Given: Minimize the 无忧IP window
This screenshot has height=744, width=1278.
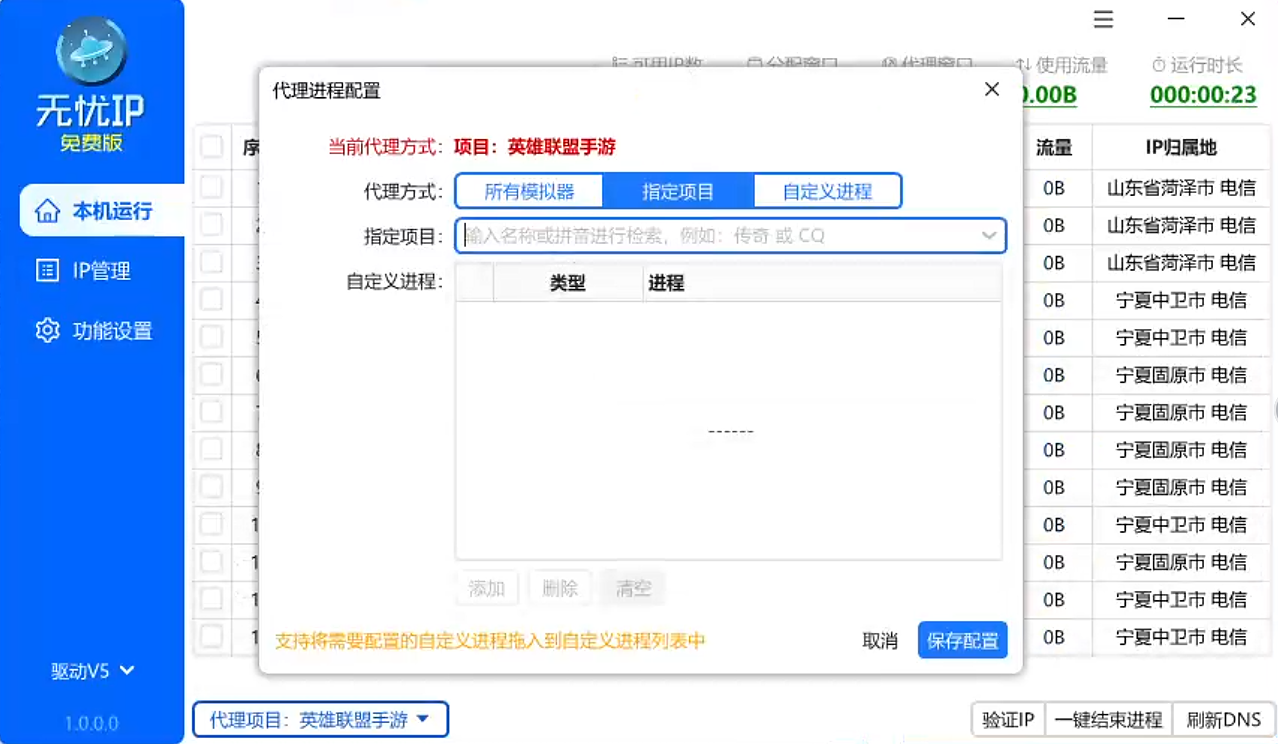Looking at the screenshot, I should (x=1176, y=19).
